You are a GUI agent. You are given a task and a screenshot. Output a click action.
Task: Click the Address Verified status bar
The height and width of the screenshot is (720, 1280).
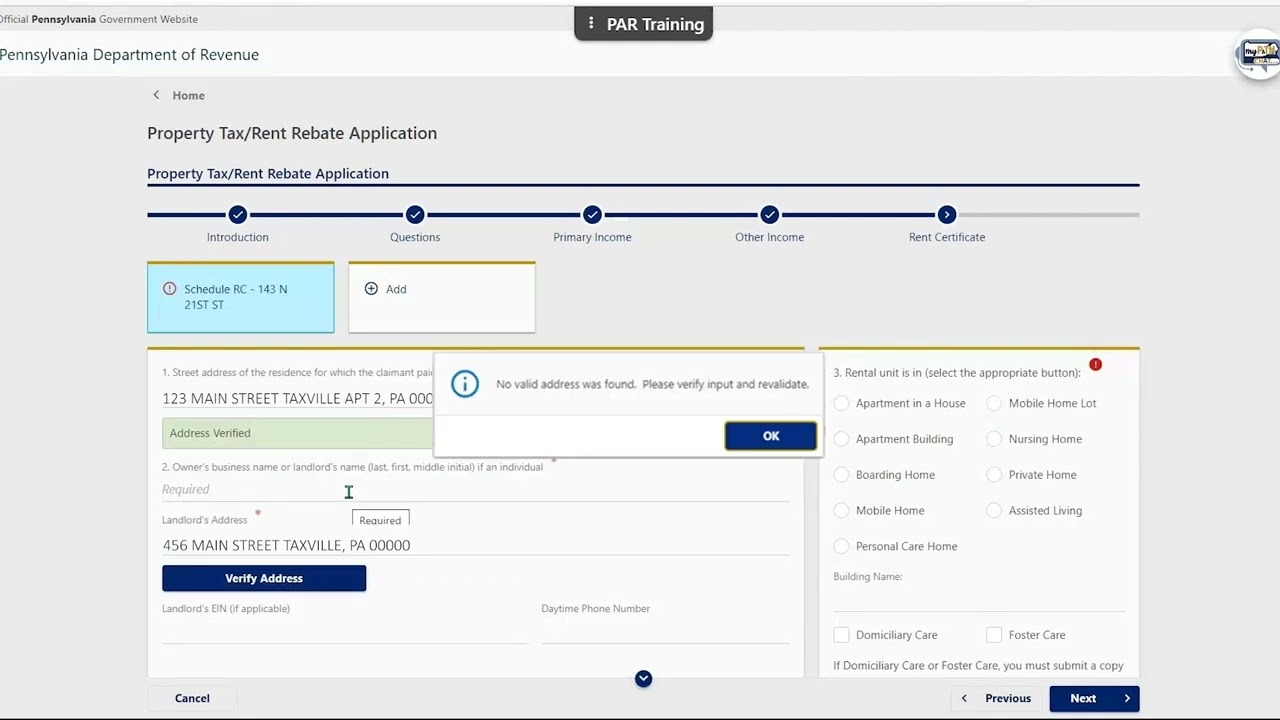point(298,433)
